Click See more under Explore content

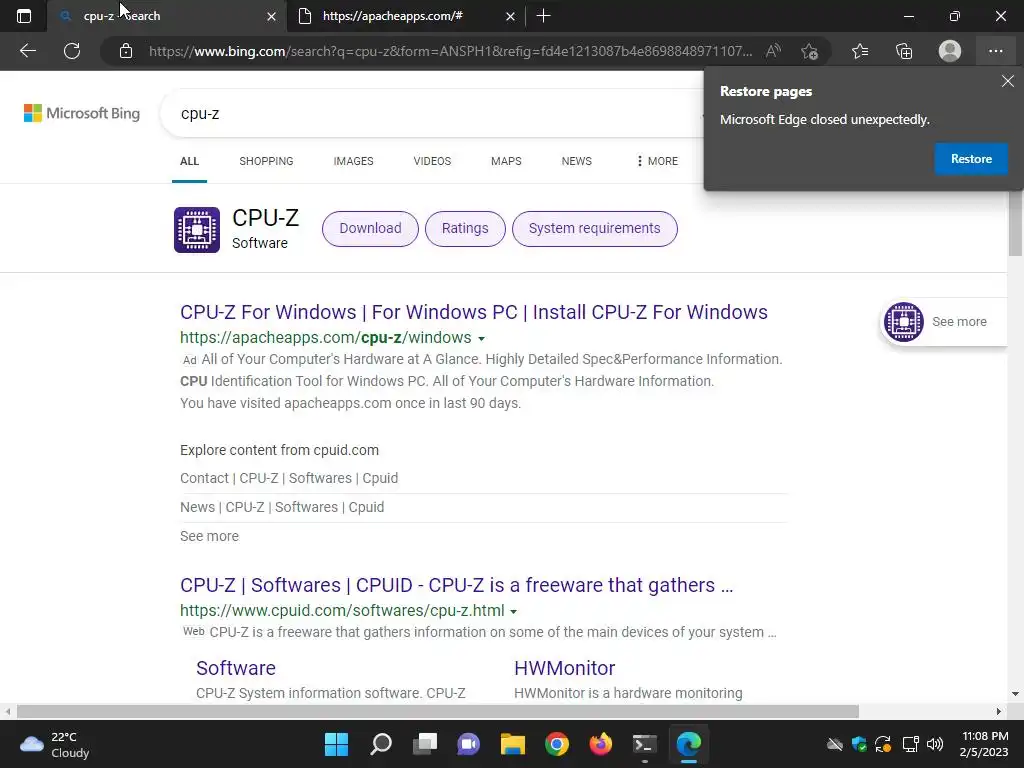[x=209, y=536]
